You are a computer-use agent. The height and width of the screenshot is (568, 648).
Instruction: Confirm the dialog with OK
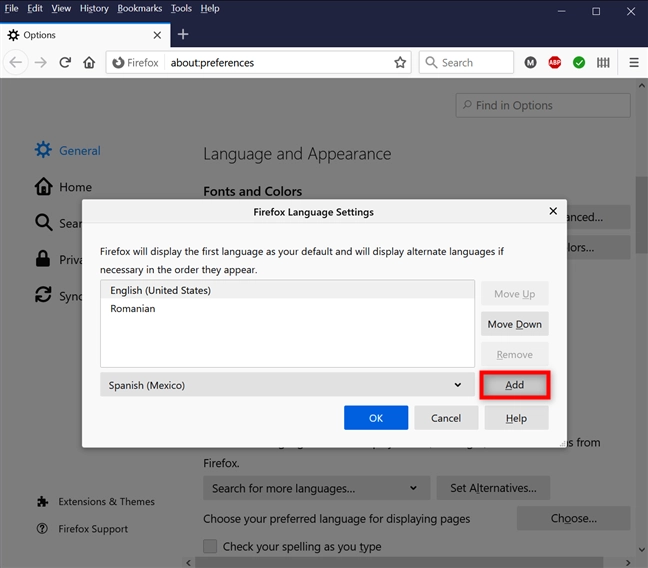376,418
